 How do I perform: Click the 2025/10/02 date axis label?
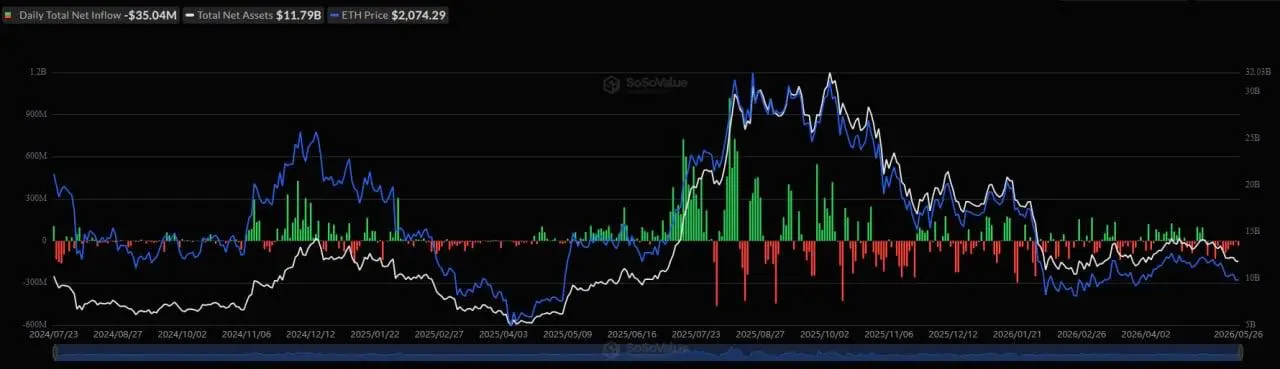tap(825, 336)
